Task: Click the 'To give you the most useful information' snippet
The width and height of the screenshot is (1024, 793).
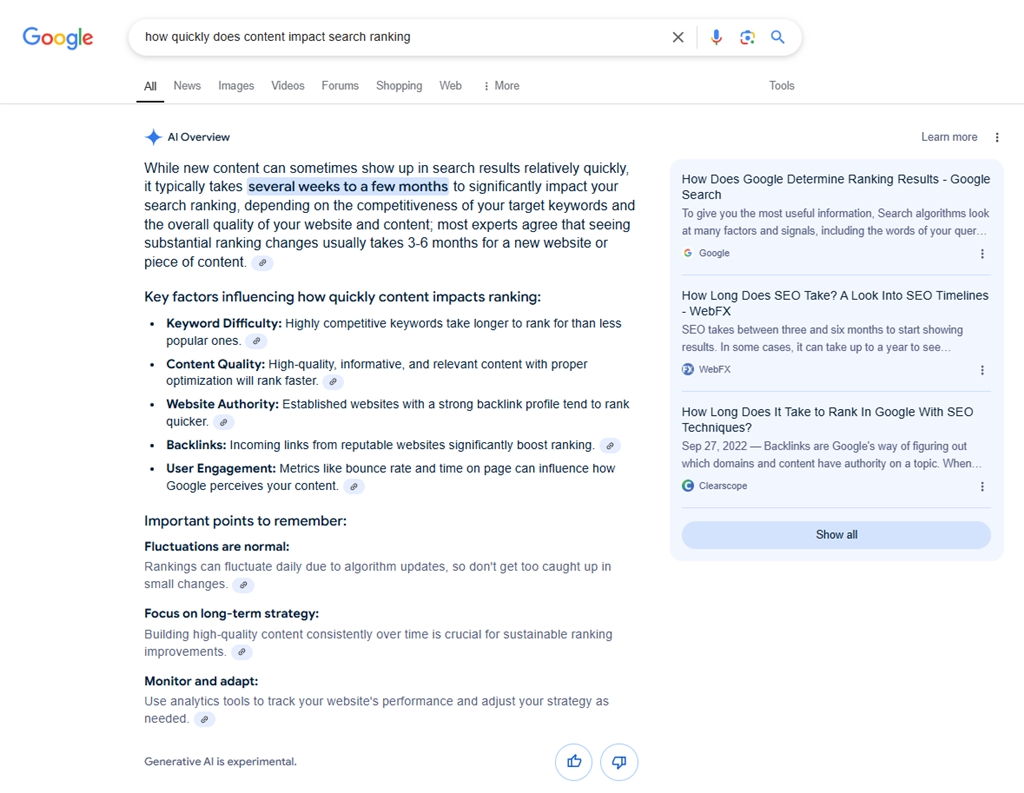Action: point(835,222)
